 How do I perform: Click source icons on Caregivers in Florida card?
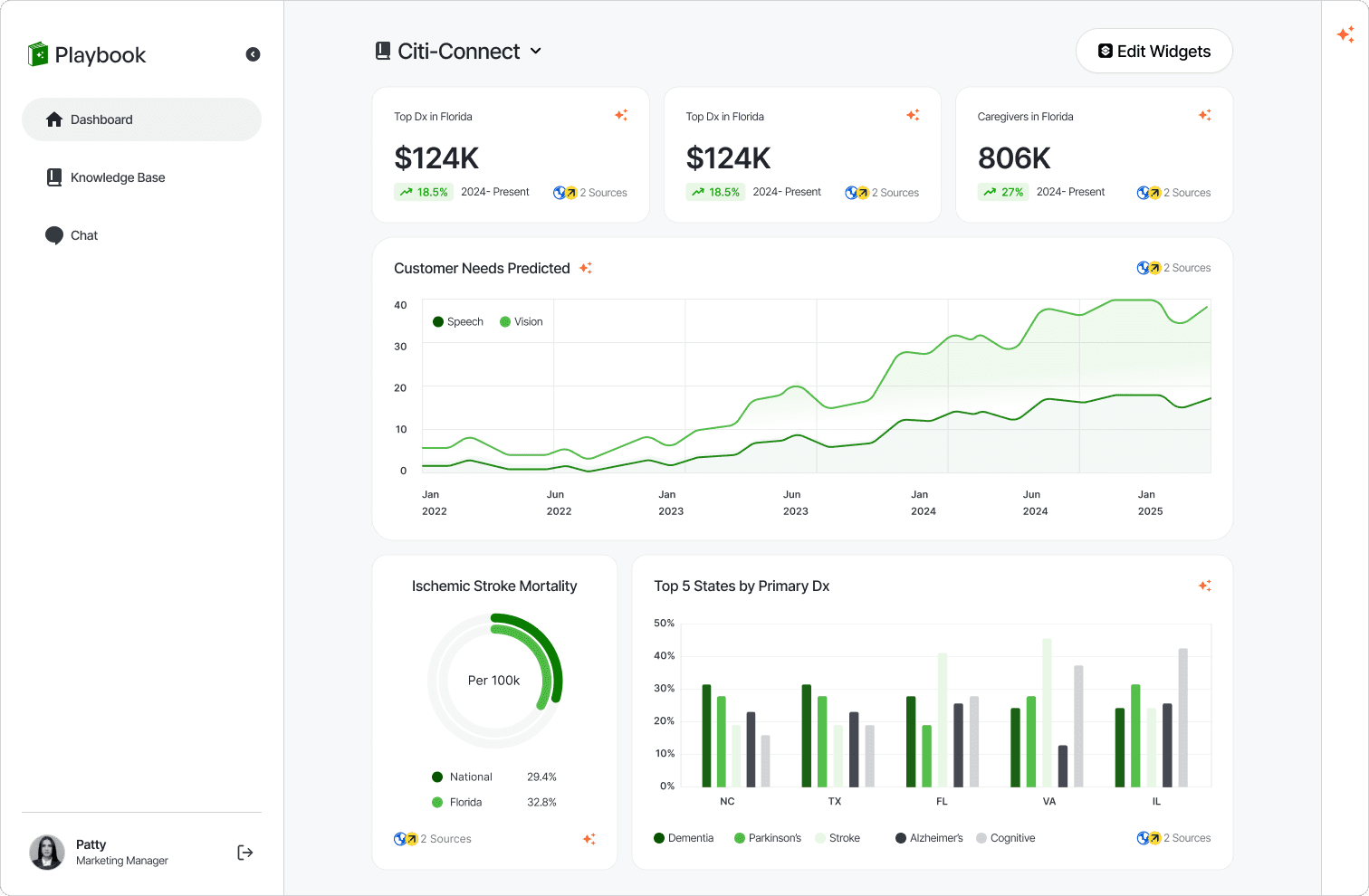click(x=1149, y=193)
